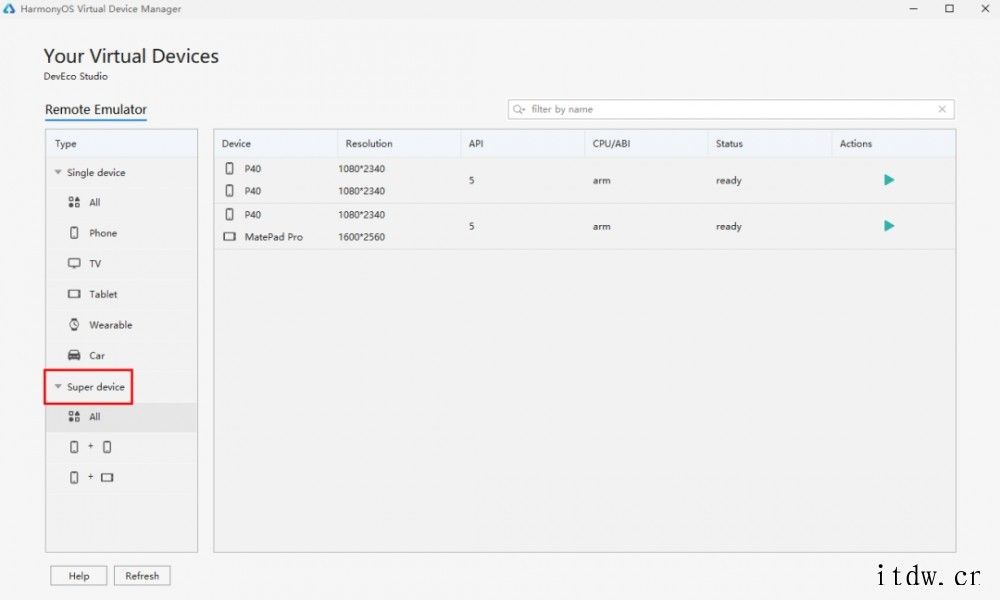Click the CPU/ABI column header
Screen dimensions: 1000x600
(x=646, y=143)
